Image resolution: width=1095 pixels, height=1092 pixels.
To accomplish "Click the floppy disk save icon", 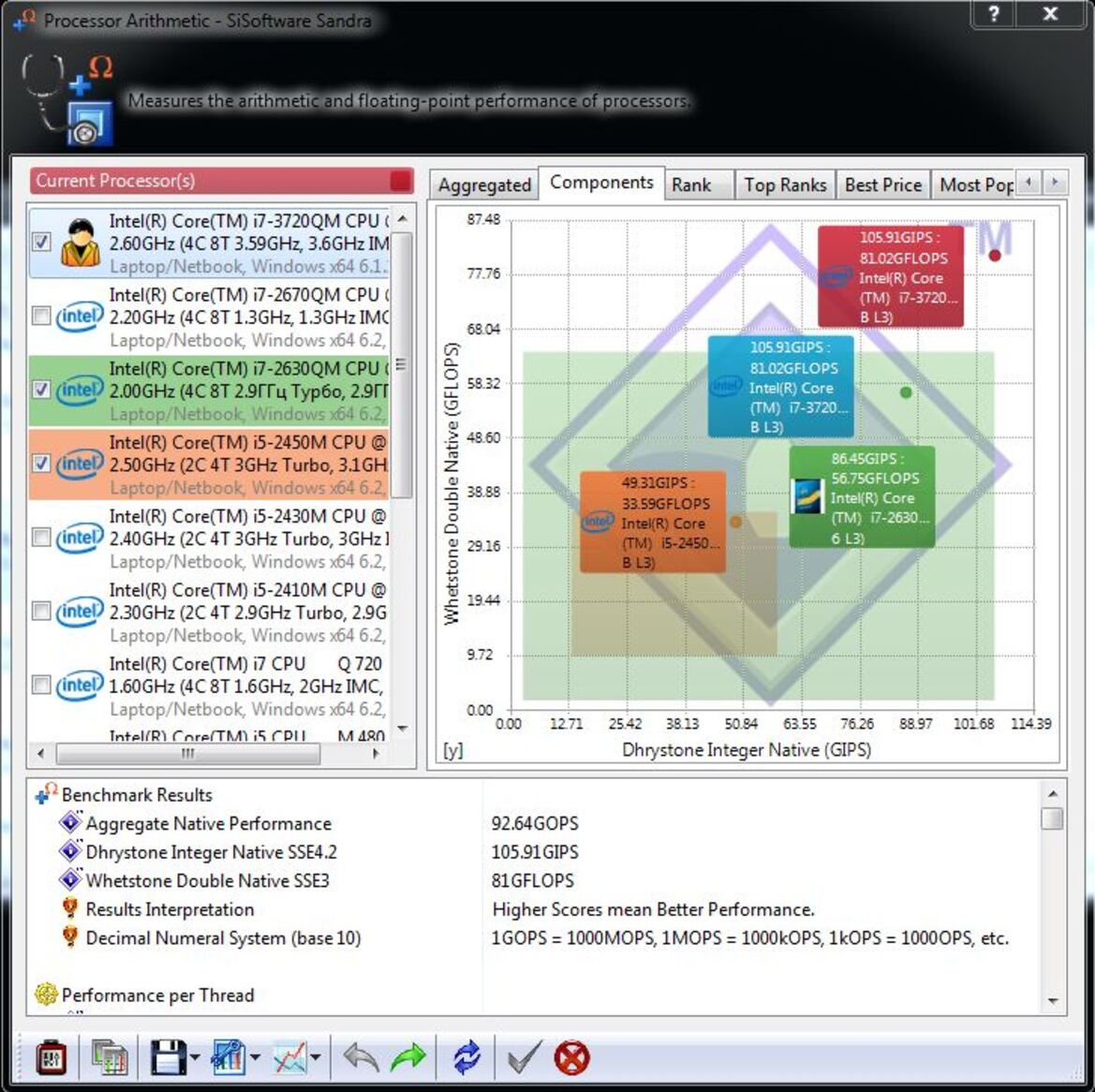I will tap(169, 1057).
